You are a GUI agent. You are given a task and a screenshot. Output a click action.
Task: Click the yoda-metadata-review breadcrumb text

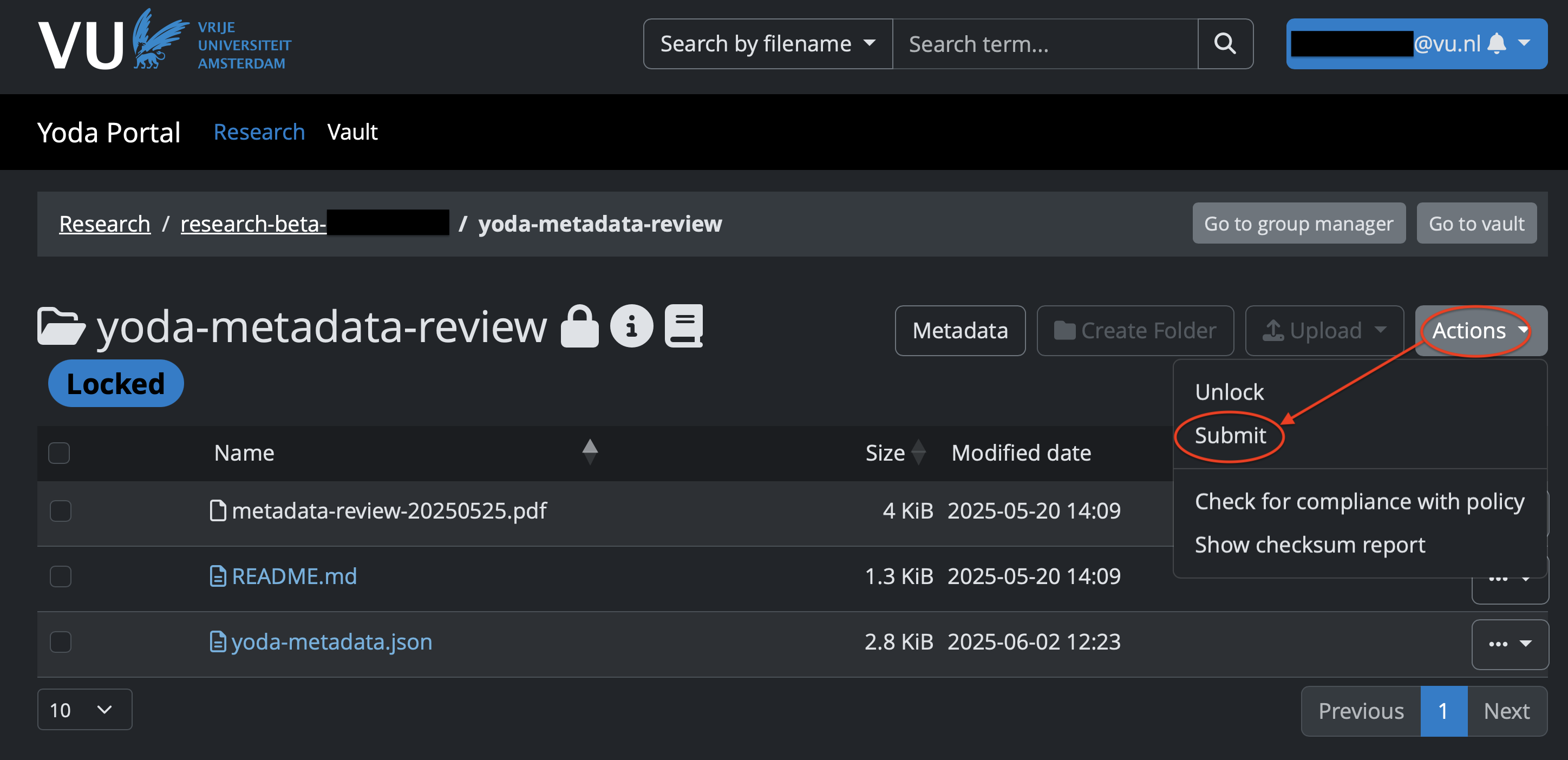[600, 224]
